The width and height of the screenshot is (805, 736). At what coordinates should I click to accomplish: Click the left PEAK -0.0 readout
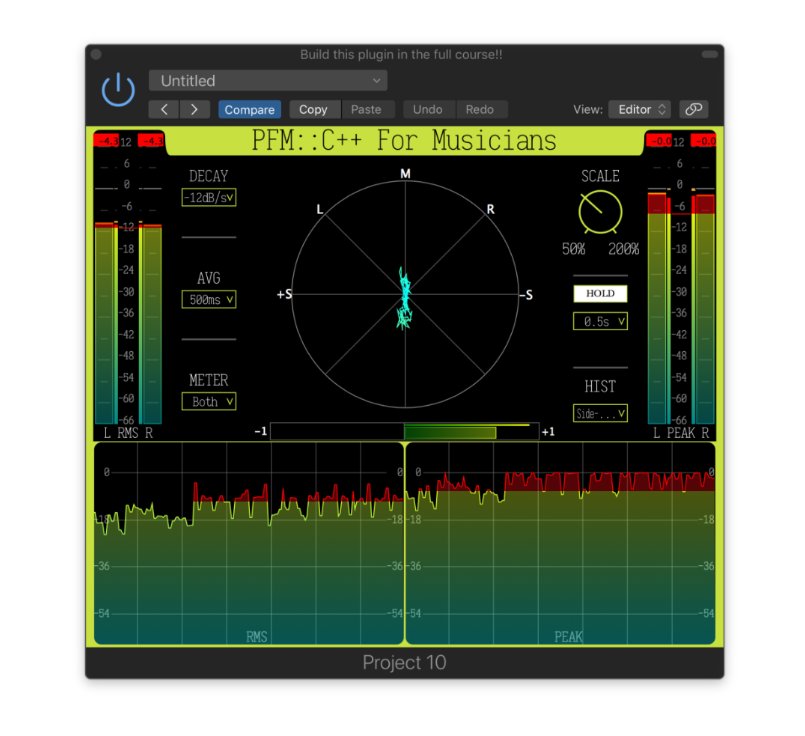659,141
